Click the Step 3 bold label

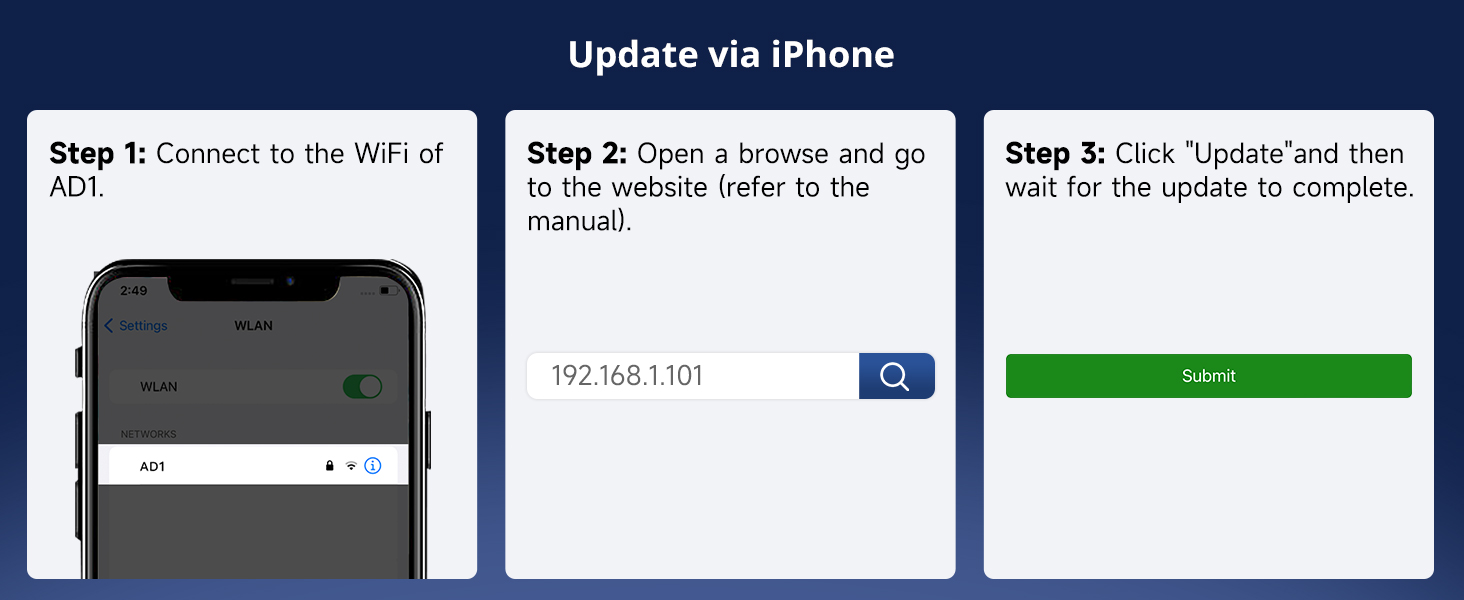(x=1056, y=154)
